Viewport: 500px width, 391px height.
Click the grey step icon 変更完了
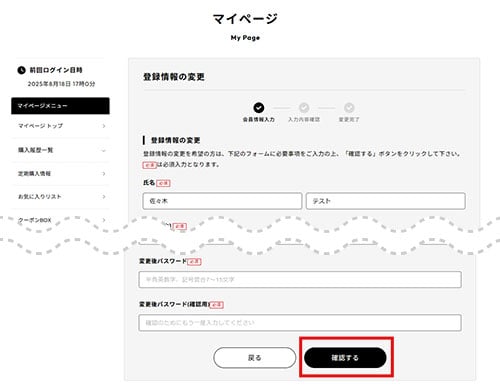[x=349, y=108]
